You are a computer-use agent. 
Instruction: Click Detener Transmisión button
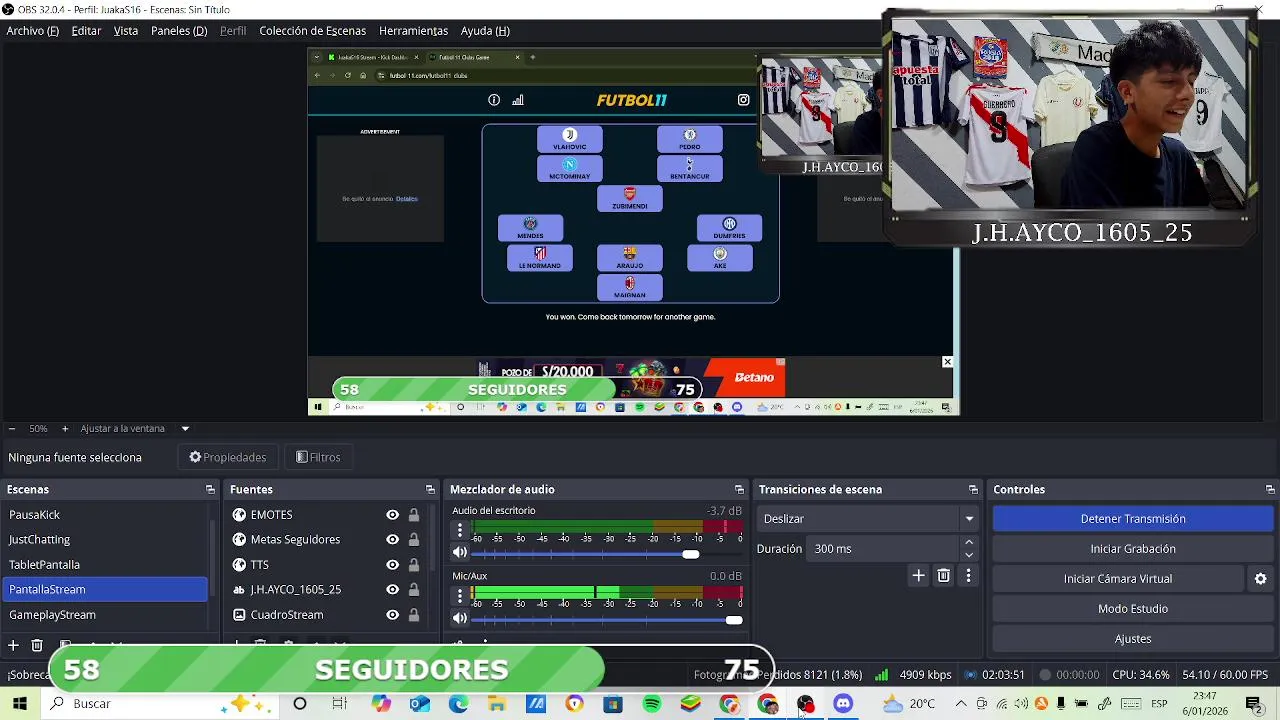(x=1133, y=519)
